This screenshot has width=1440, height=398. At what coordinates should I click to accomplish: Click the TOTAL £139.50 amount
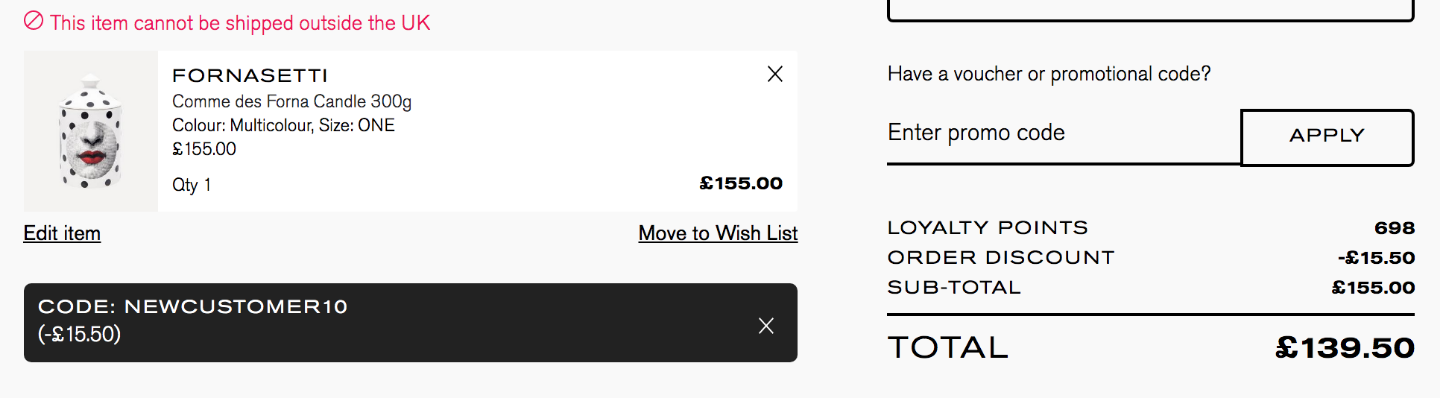click(1345, 348)
